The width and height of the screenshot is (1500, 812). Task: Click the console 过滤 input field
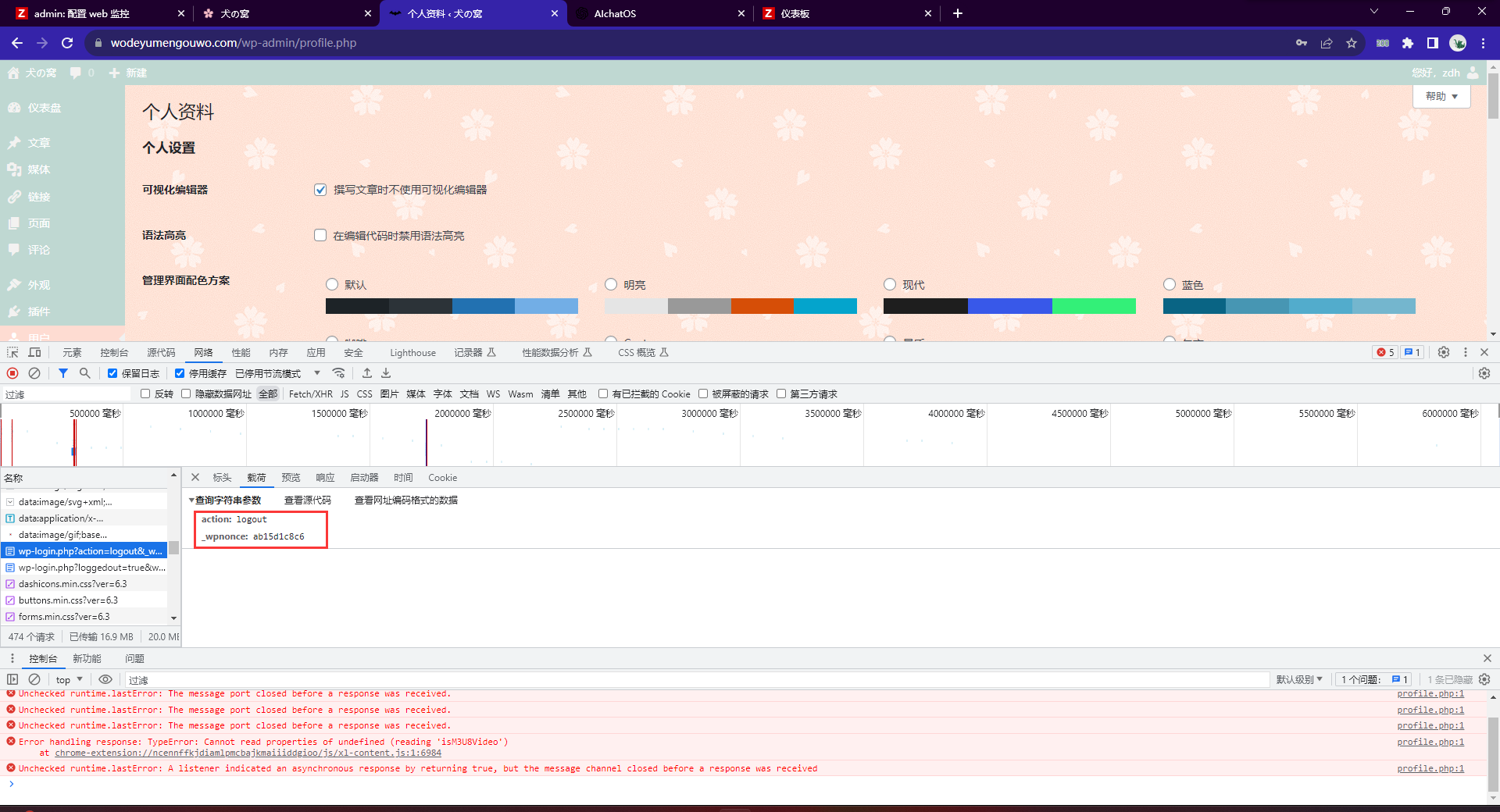(x=695, y=680)
